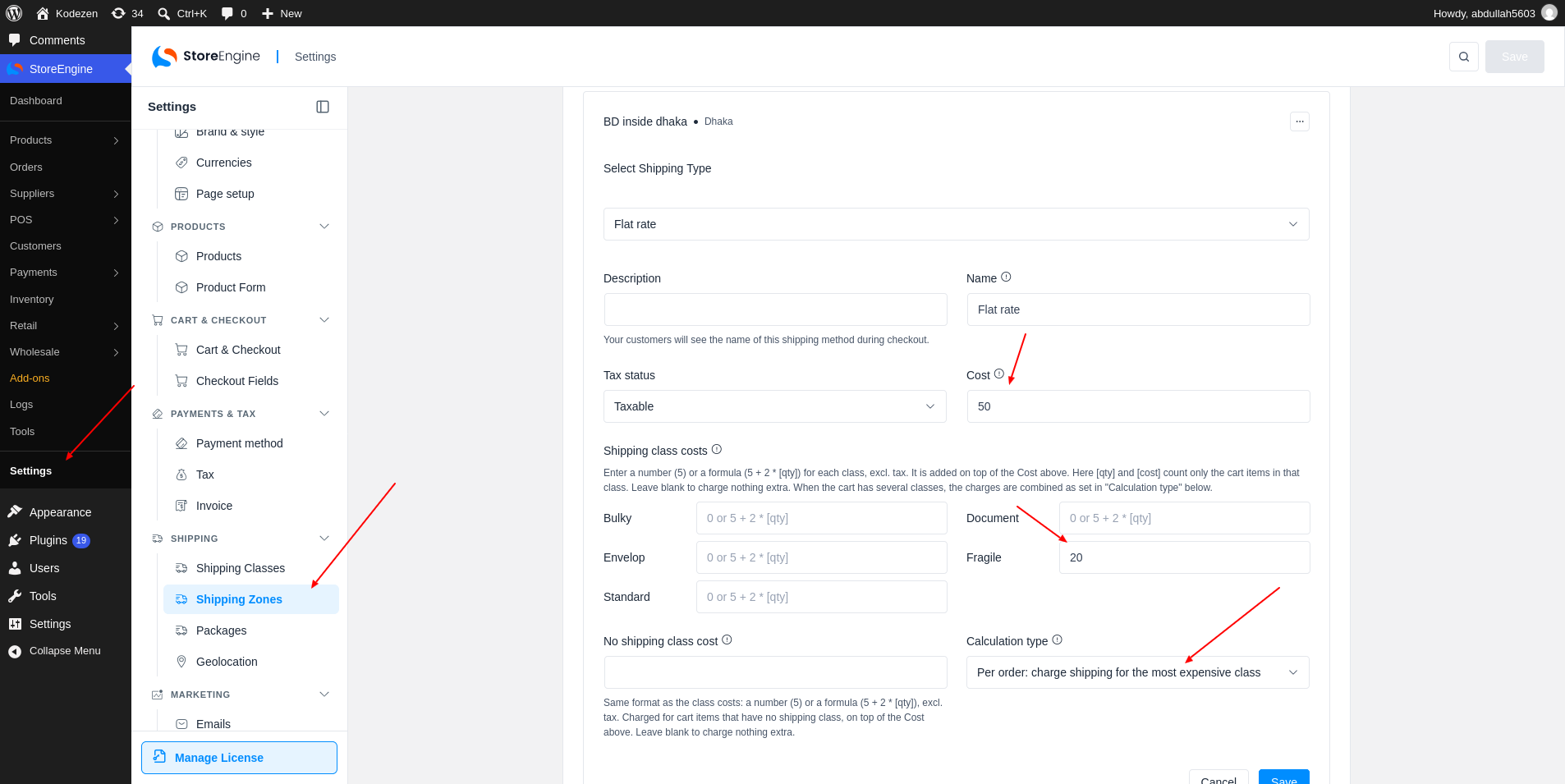Open the Tax status Taxable dropdown

774,406
